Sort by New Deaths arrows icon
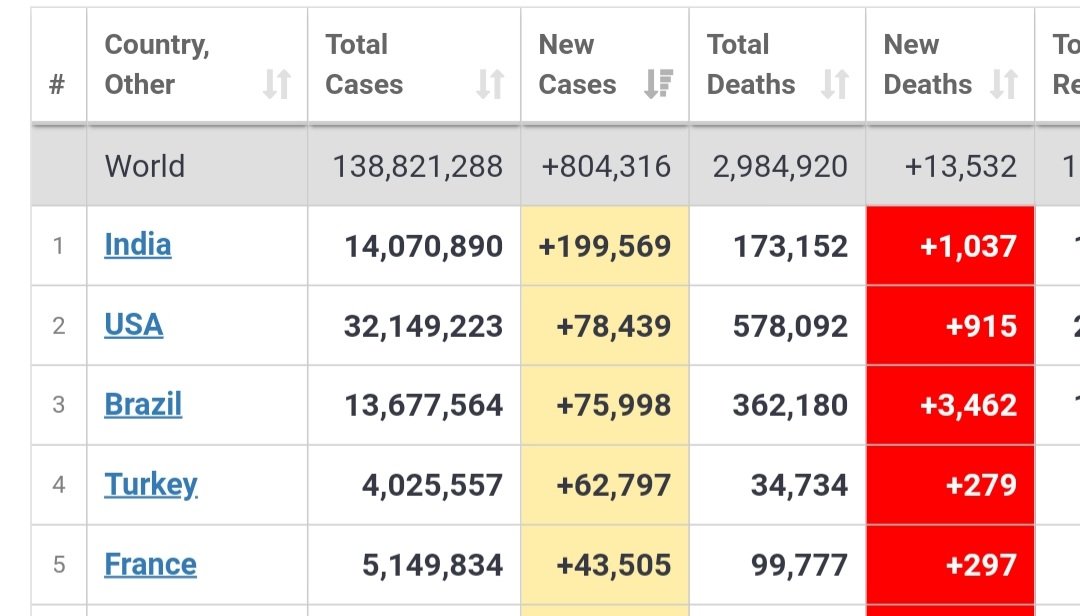 coord(1004,84)
